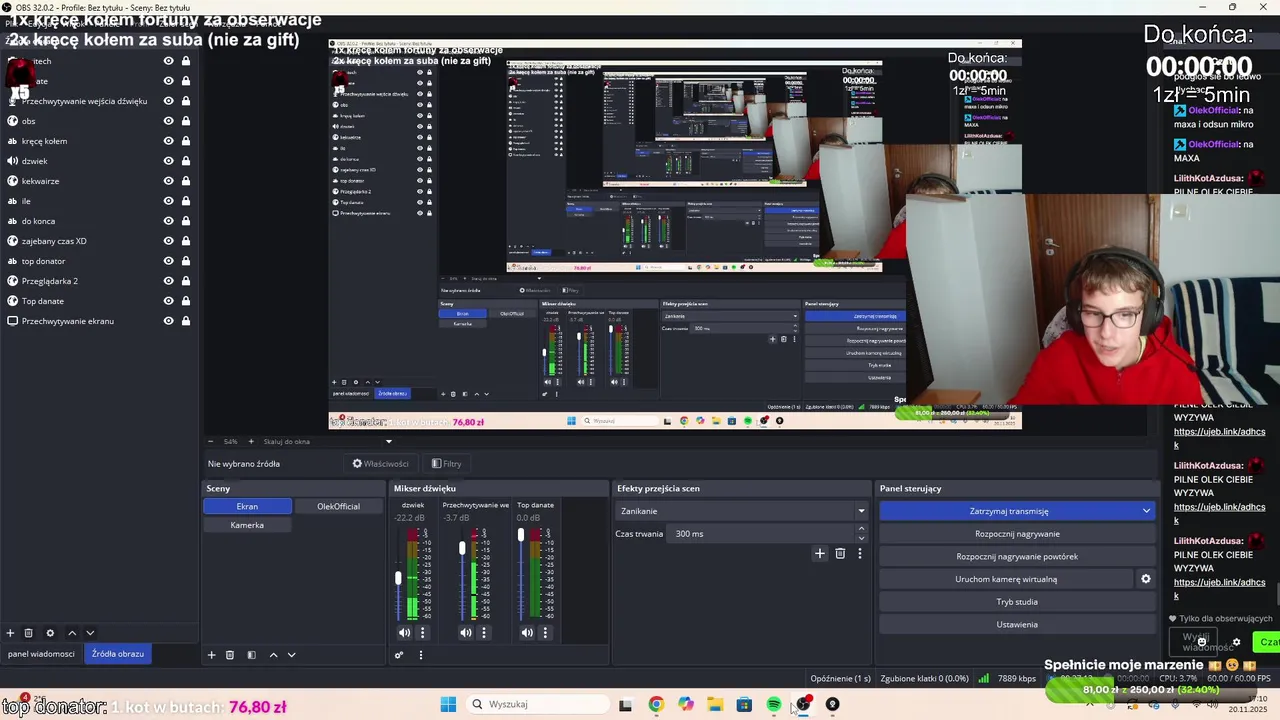Open scene filters icon in scenes toolbar
The height and width of the screenshot is (720, 1280).
pyautogui.click(x=251, y=655)
